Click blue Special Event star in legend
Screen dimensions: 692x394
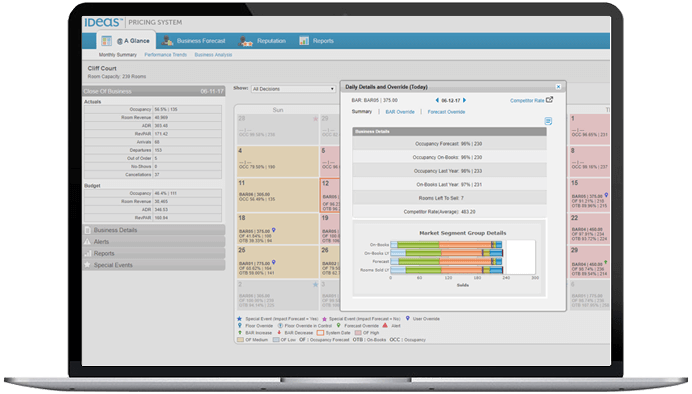240,319
